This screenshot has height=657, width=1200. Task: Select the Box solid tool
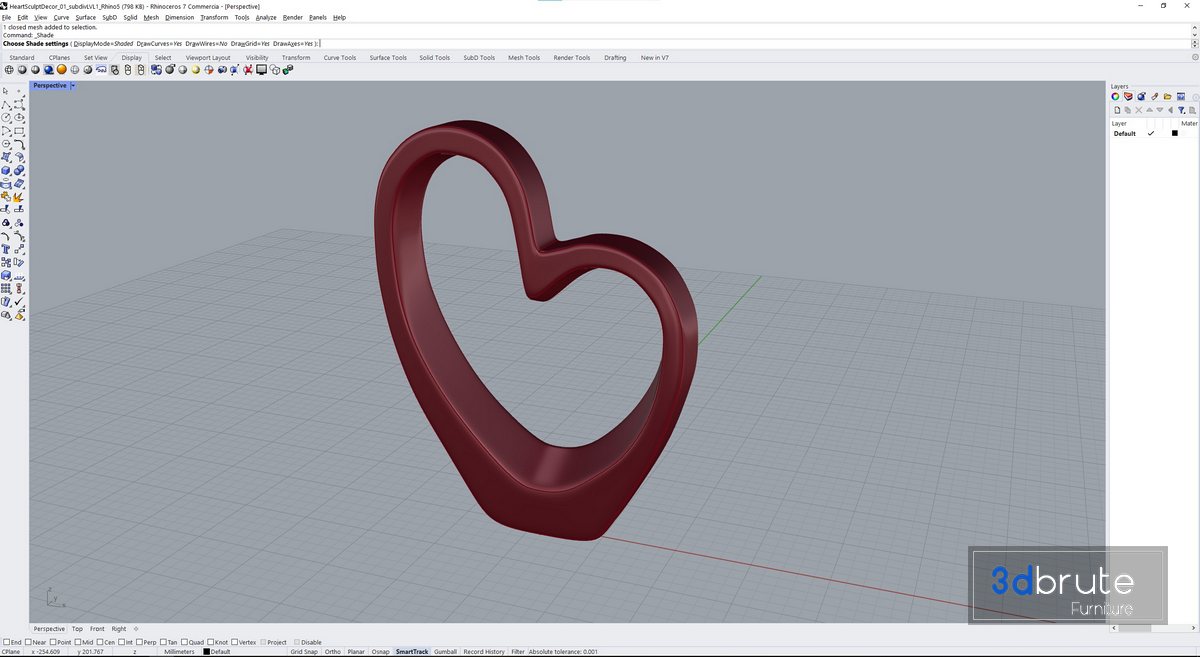click(x=6, y=170)
